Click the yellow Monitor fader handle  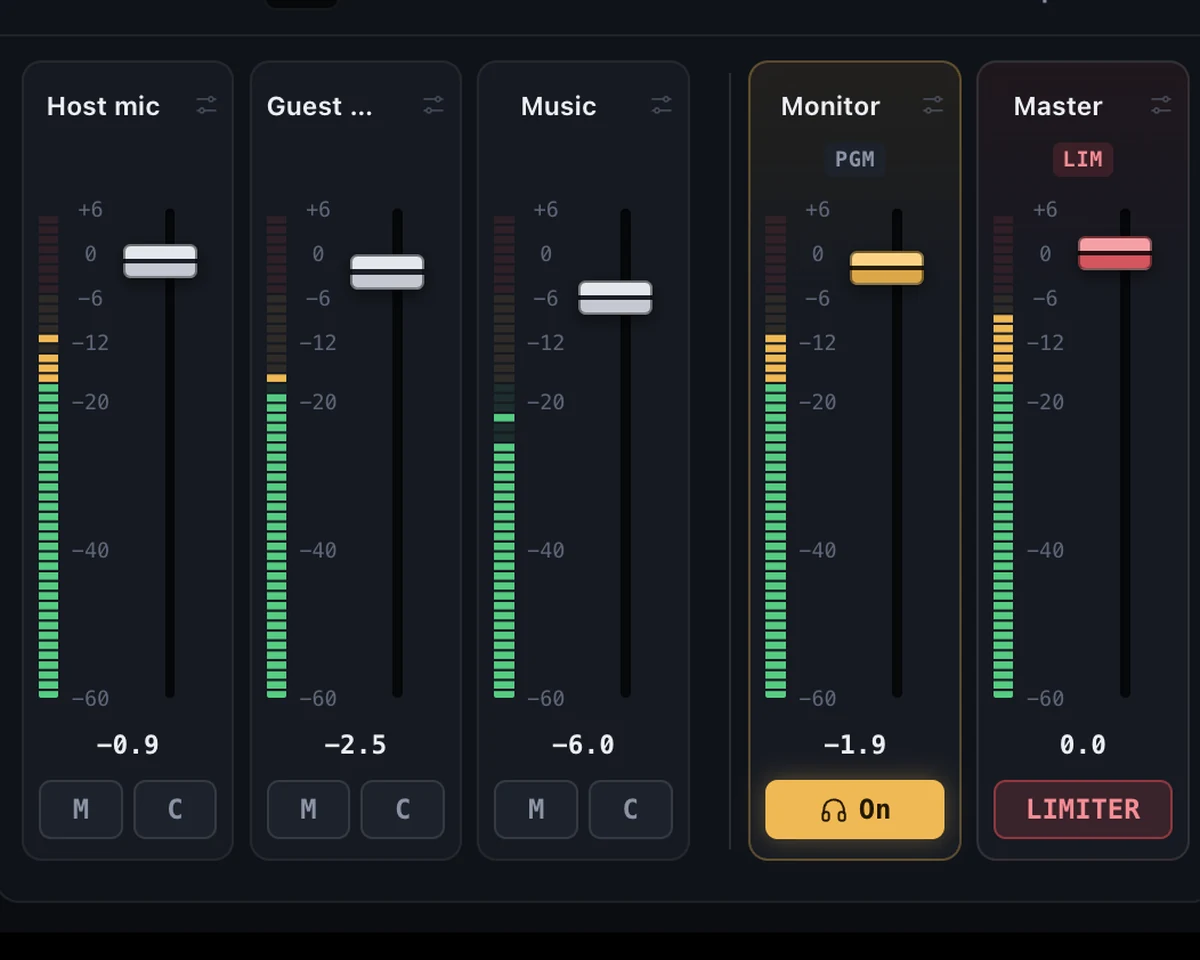click(887, 268)
